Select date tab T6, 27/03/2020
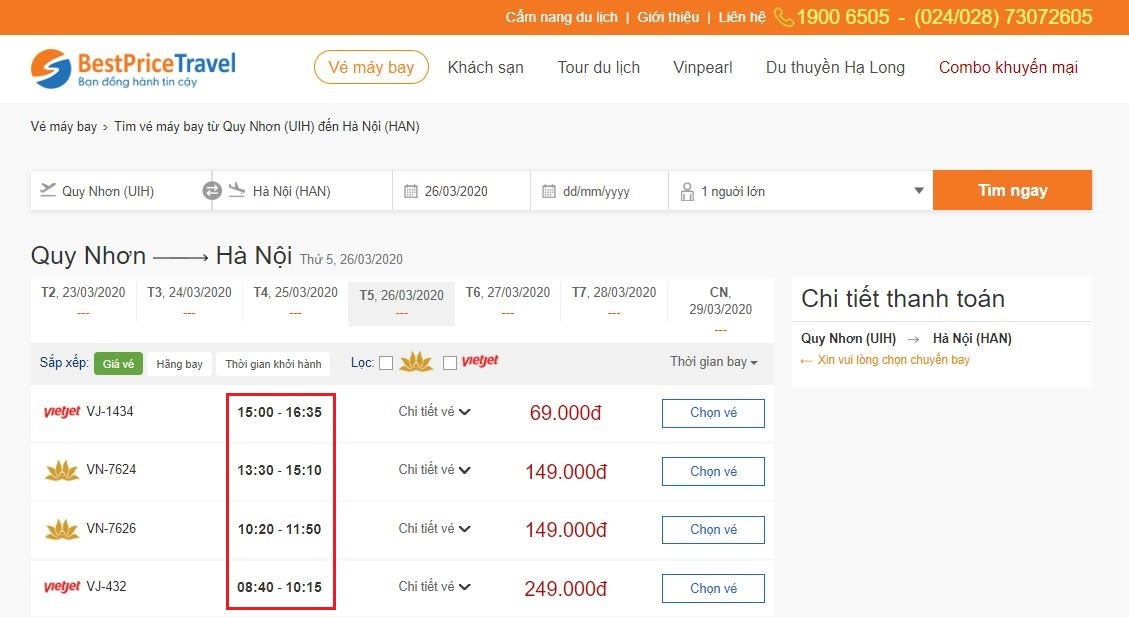This screenshot has width=1129, height=617. pos(508,300)
